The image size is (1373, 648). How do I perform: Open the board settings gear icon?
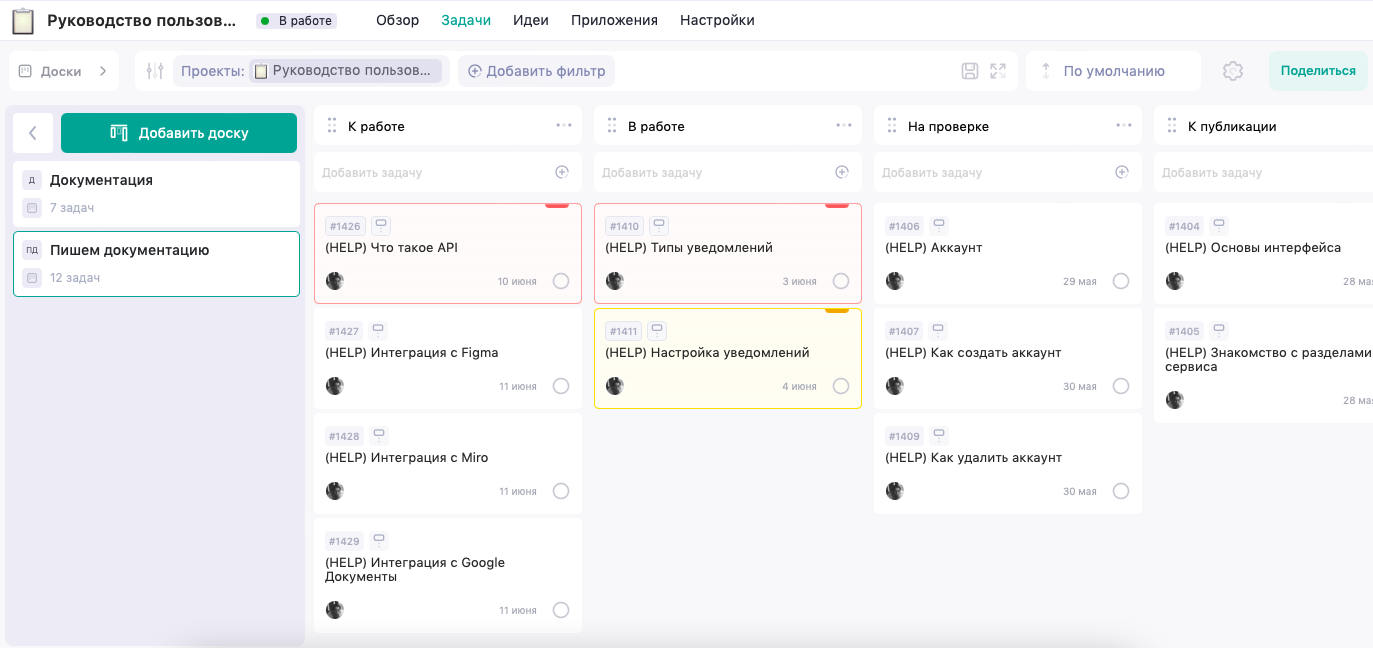pyautogui.click(x=1232, y=70)
